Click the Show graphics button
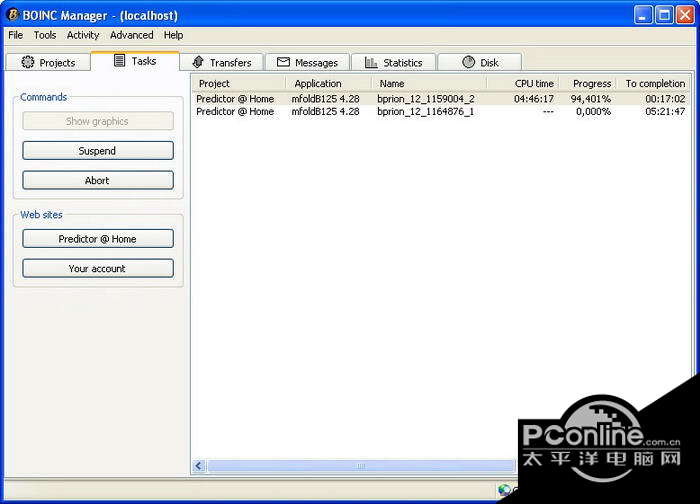The image size is (700, 504). coord(98,121)
